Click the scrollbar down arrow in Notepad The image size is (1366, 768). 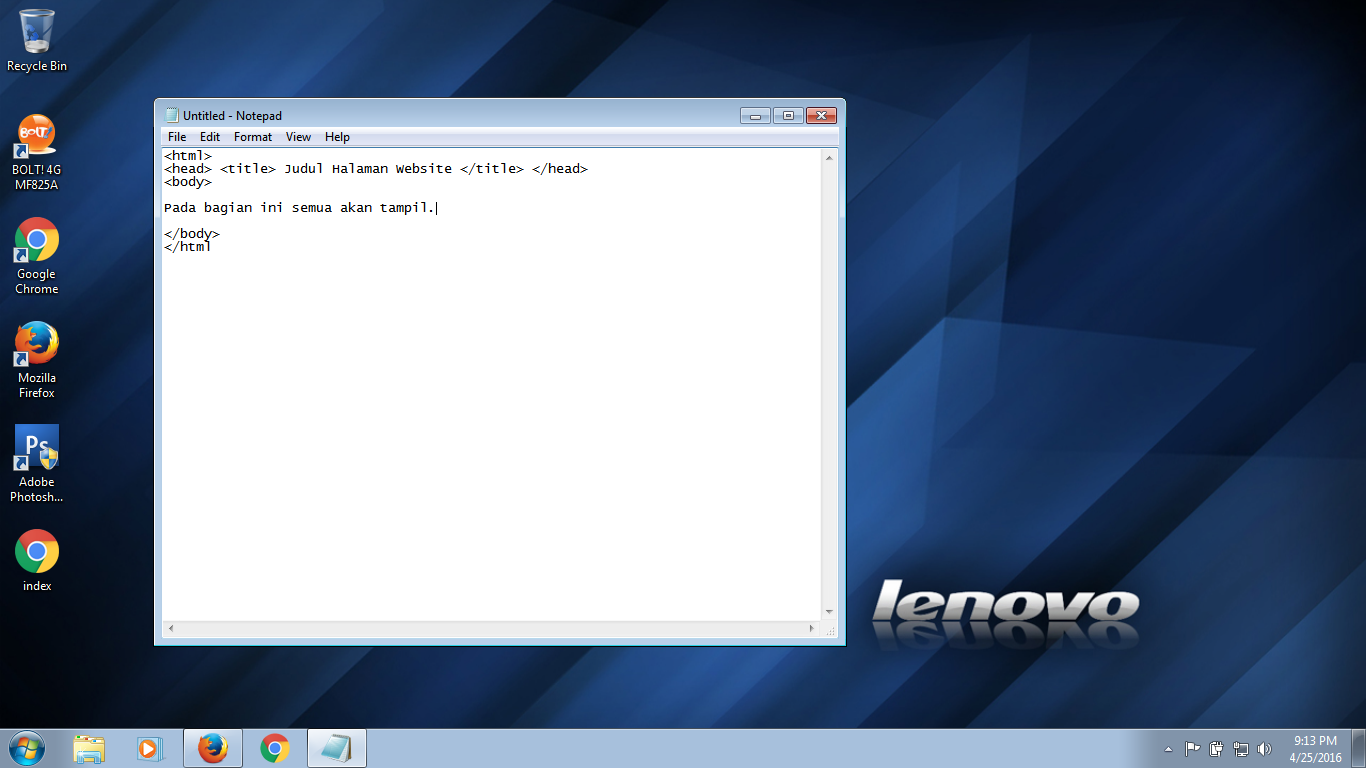828,611
